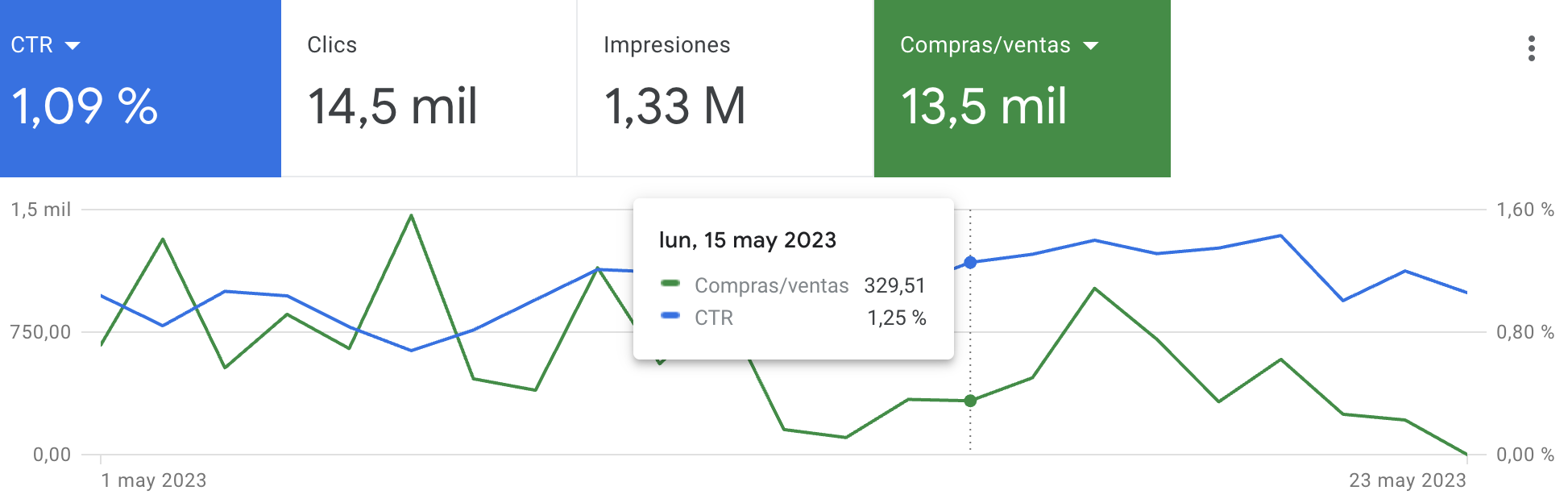
Task: Open the three-dot more options menu
Action: (1531, 48)
